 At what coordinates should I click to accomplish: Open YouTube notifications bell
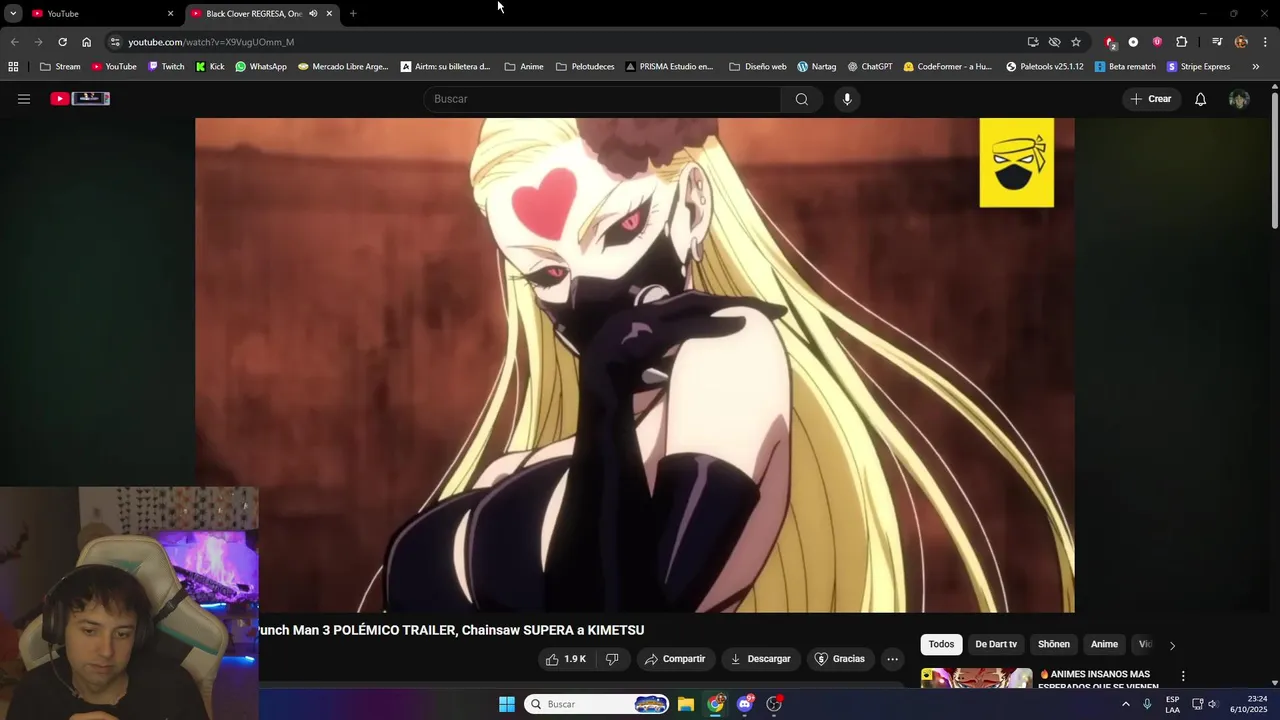[1200, 99]
